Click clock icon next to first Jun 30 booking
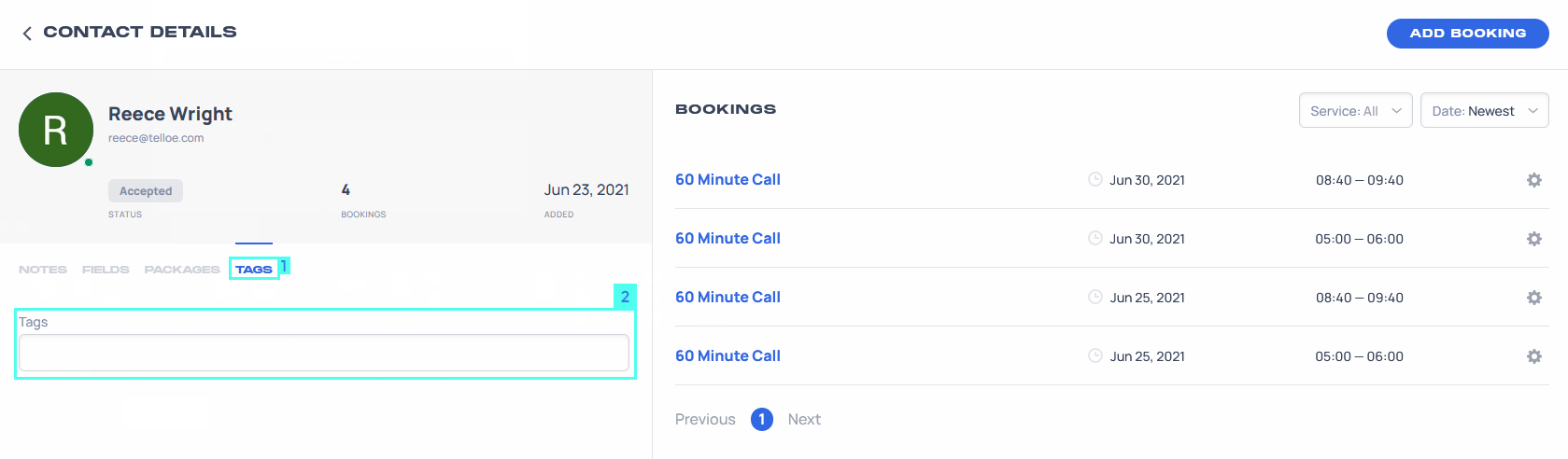The height and width of the screenshot is (459, 1568). click(1095, 179)
